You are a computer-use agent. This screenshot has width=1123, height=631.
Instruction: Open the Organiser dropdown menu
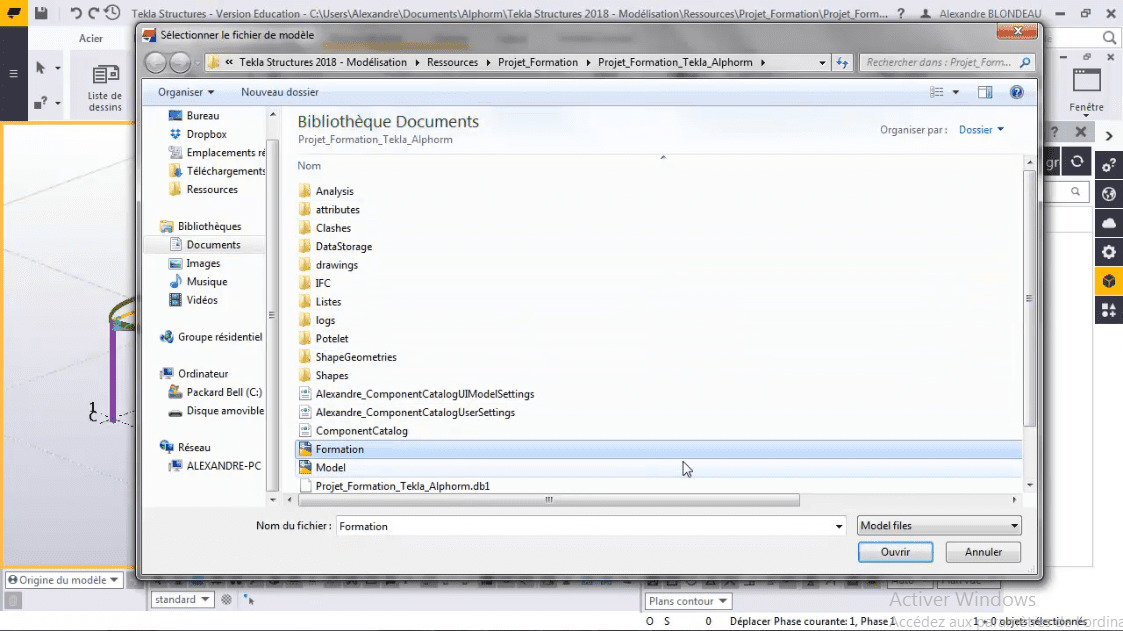[x=185, y=92]
